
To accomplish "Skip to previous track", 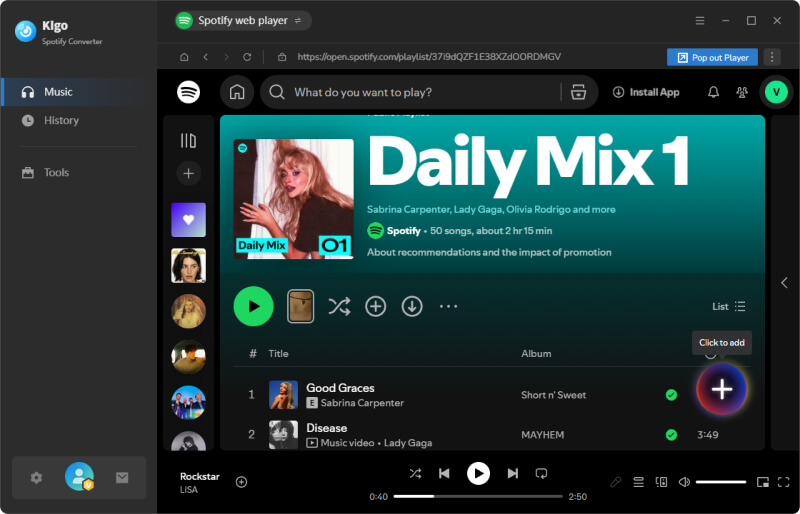I will tap(444, 474).
